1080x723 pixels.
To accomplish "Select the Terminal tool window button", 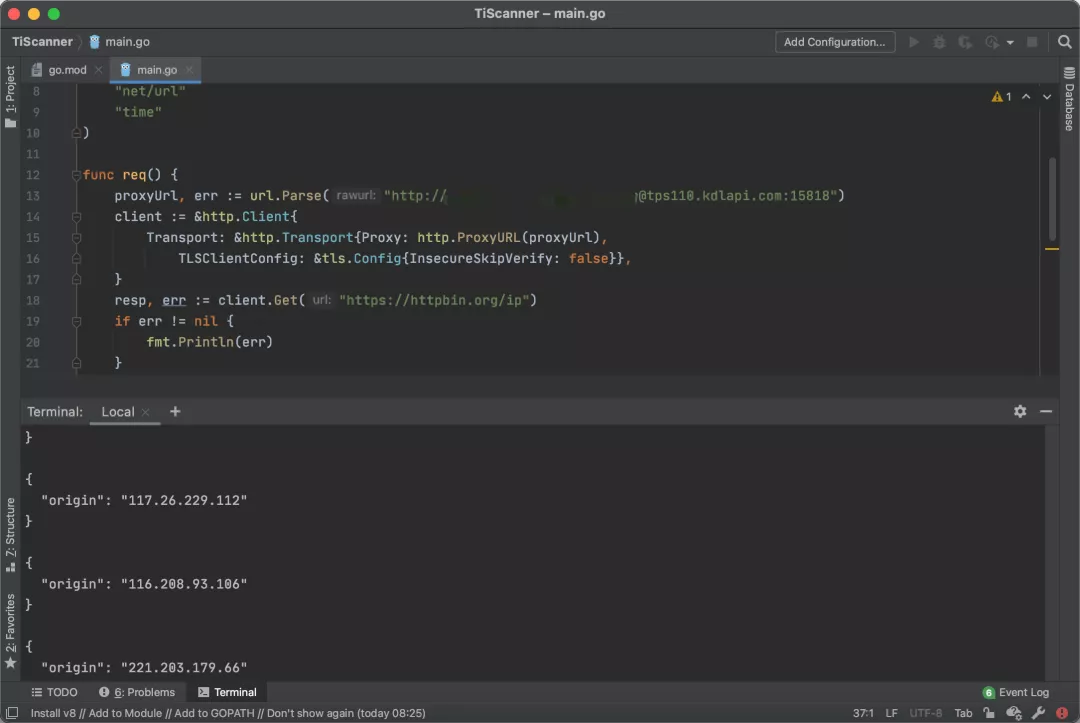I will (x=227, y=692).
